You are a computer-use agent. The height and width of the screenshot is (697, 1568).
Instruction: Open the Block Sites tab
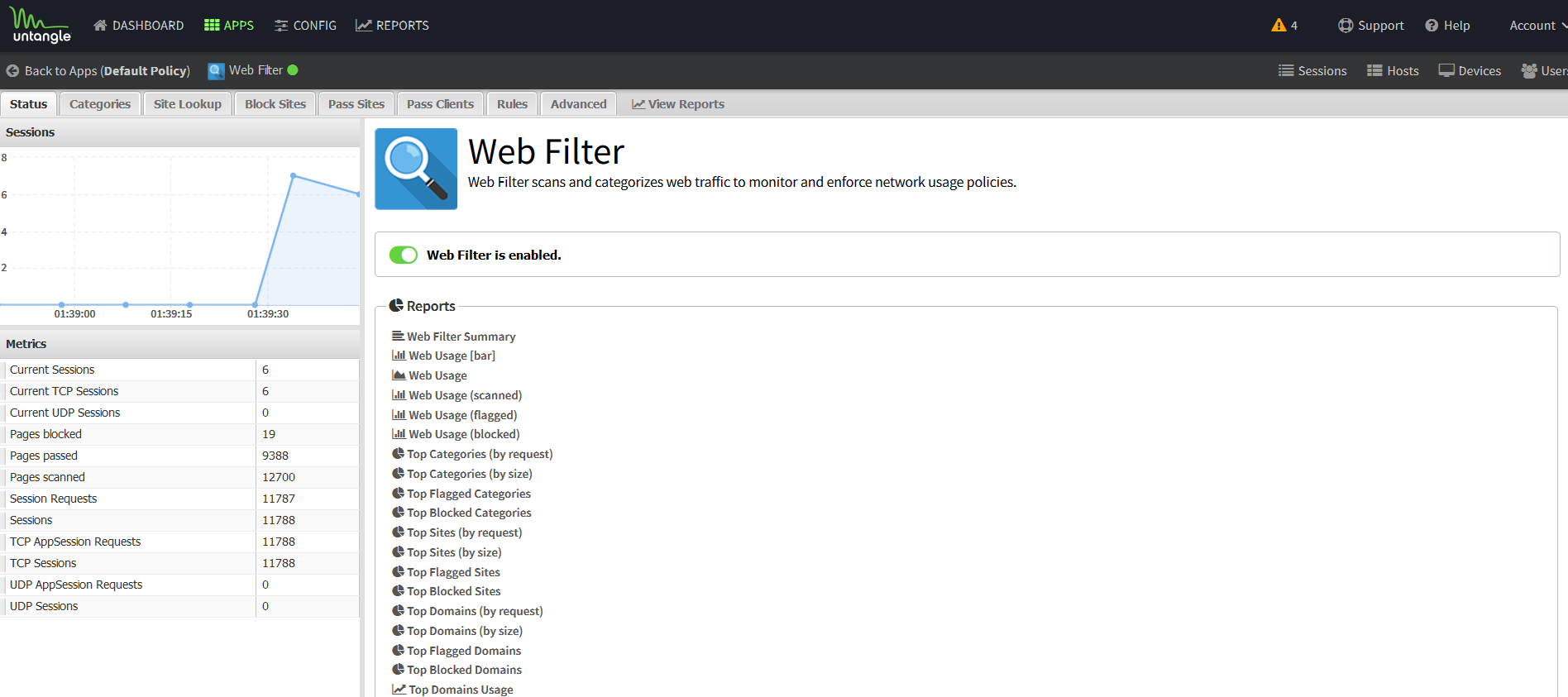click(x=275, y=104)
